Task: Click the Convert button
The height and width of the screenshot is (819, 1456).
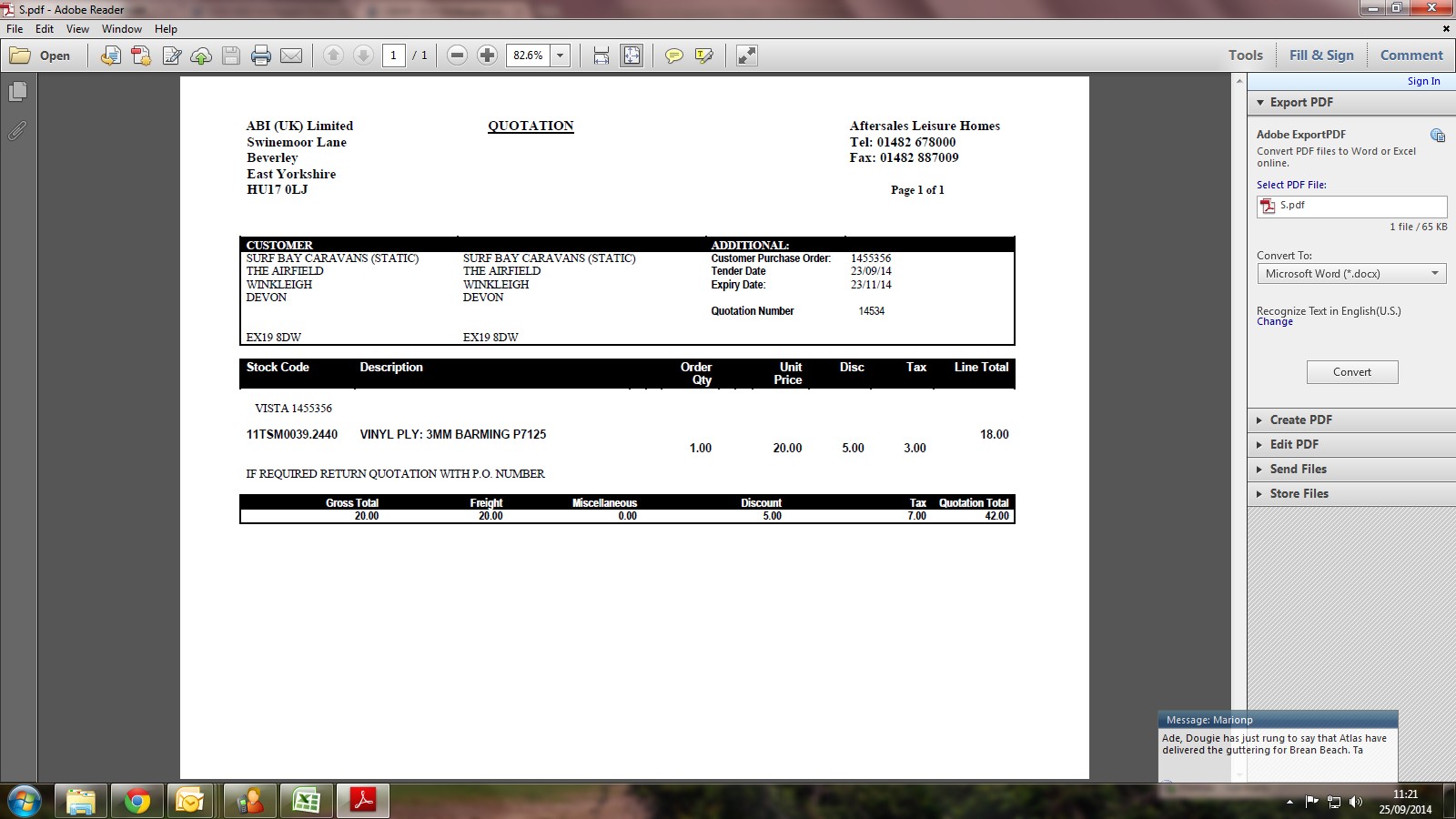Action: 1352,372
